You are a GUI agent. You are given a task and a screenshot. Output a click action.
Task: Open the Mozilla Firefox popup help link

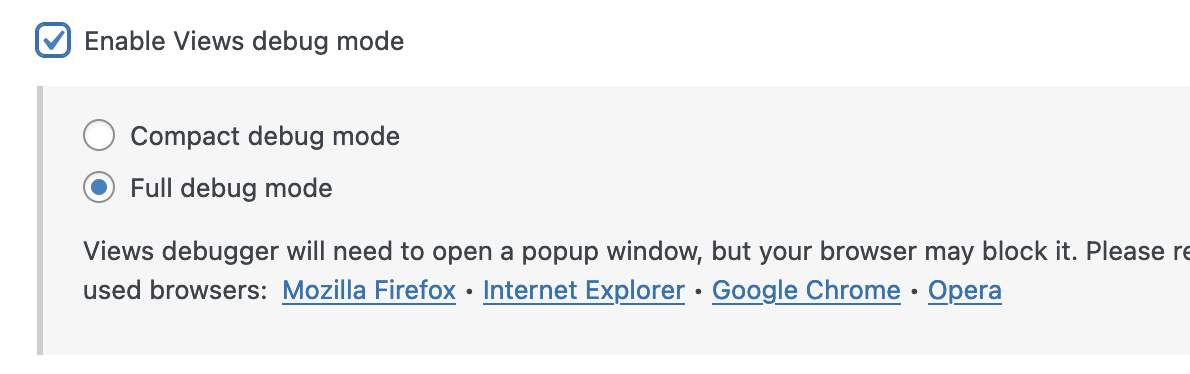pos(369,291)
